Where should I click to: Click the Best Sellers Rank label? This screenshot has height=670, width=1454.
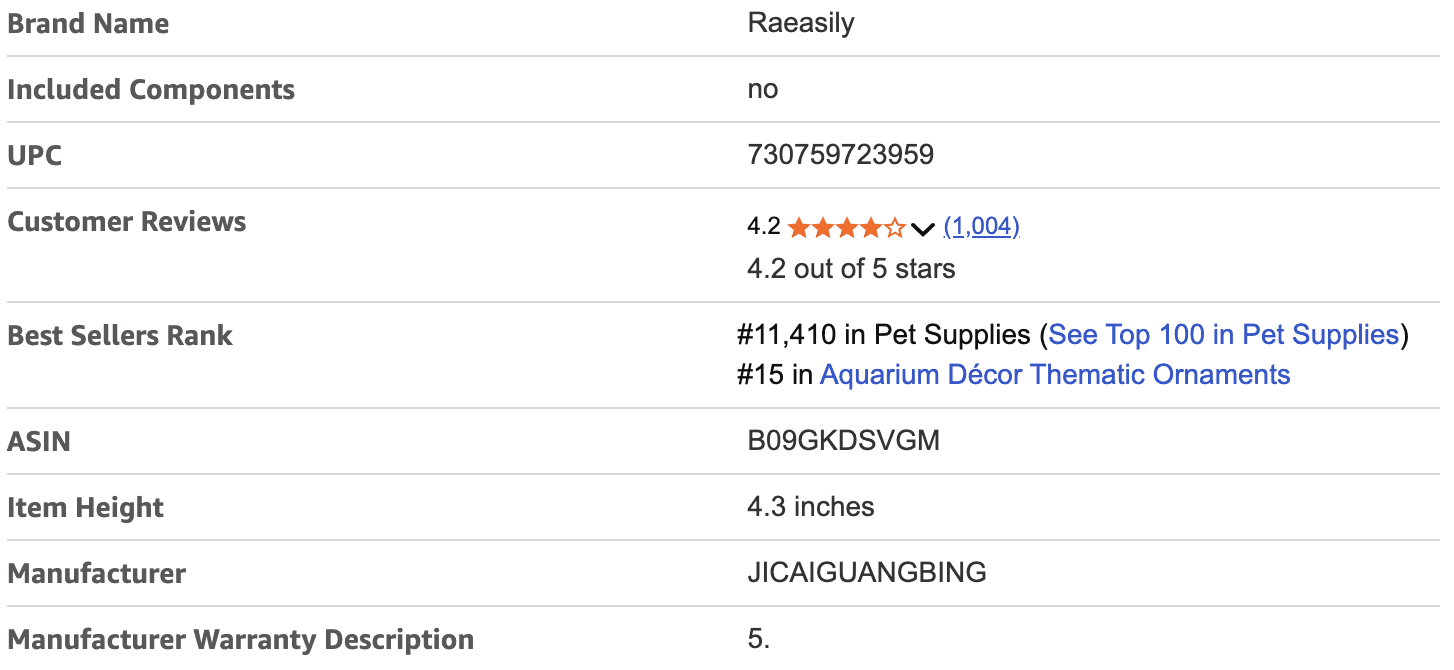point(120,336)
